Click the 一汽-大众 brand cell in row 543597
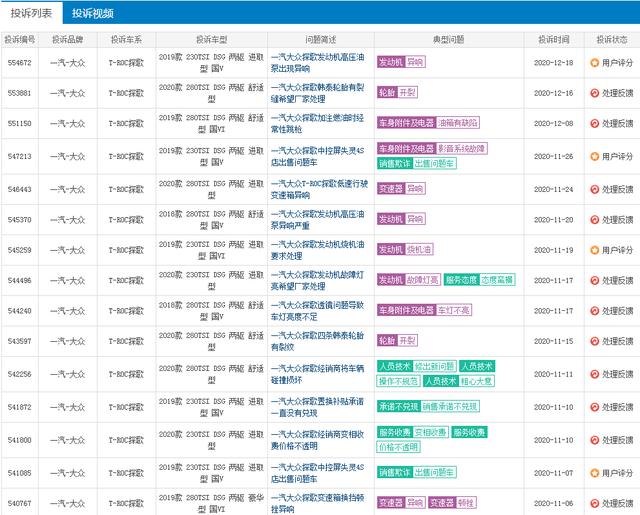Image resolution: width=640 pixels, height=515 pixels. (68, 341)
